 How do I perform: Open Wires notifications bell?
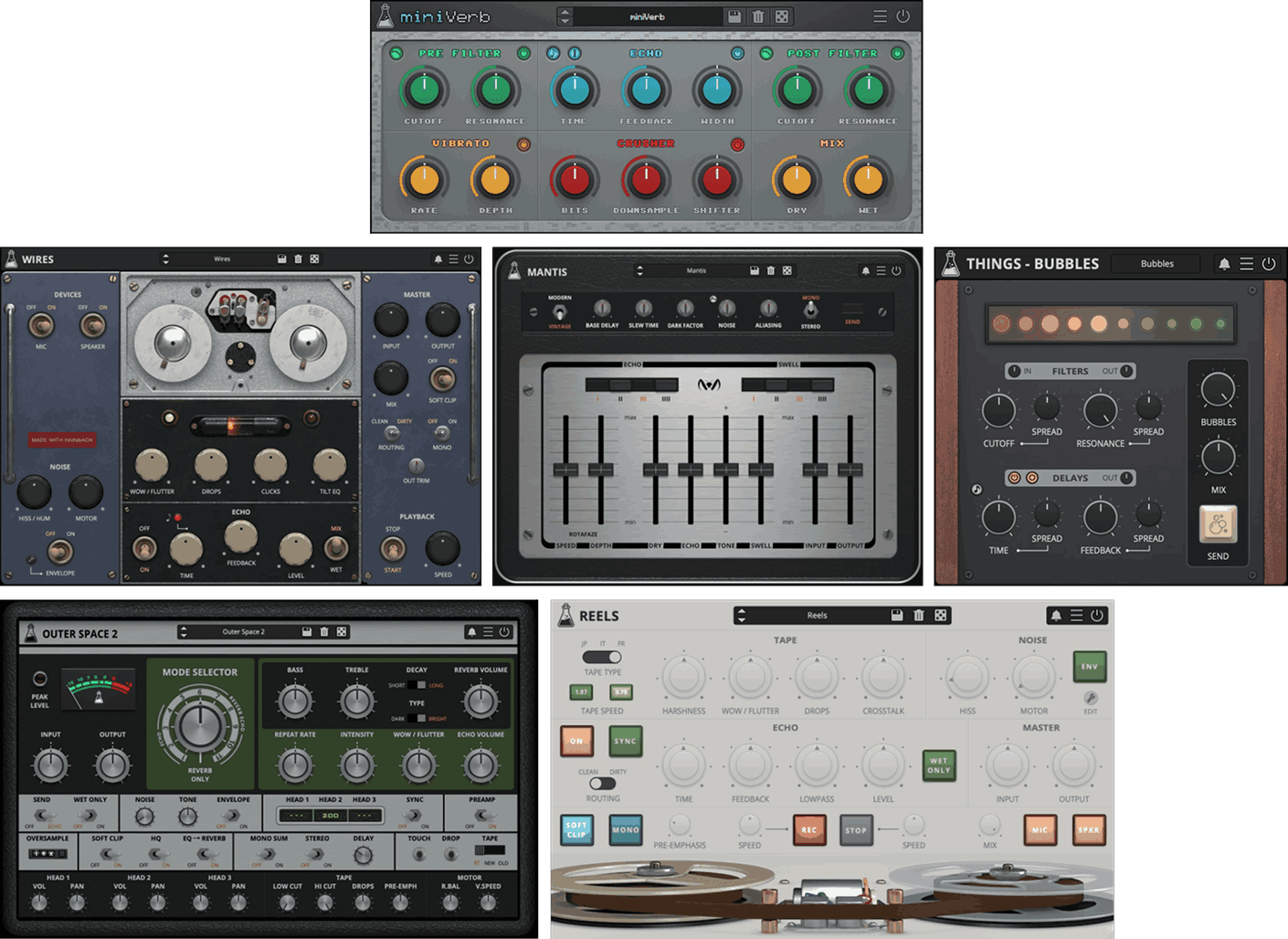pos(438,259)
